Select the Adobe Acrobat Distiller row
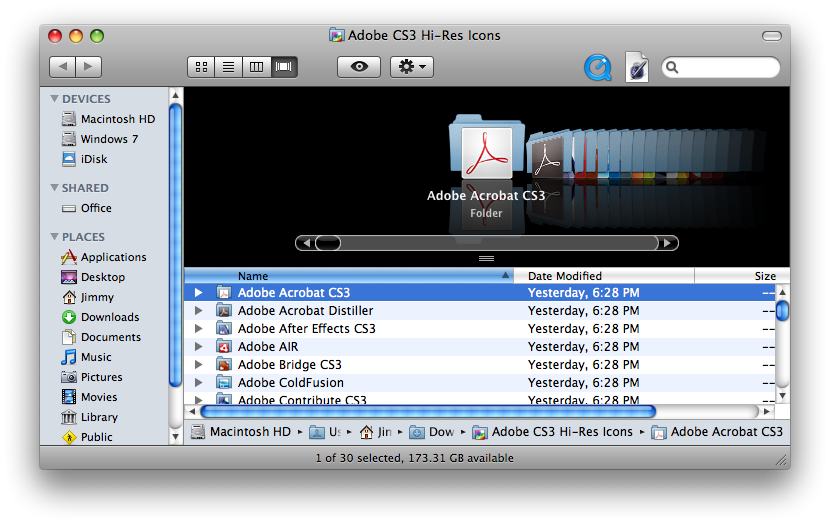The width and height of the screenshot is (830, 524). [480, 311]
